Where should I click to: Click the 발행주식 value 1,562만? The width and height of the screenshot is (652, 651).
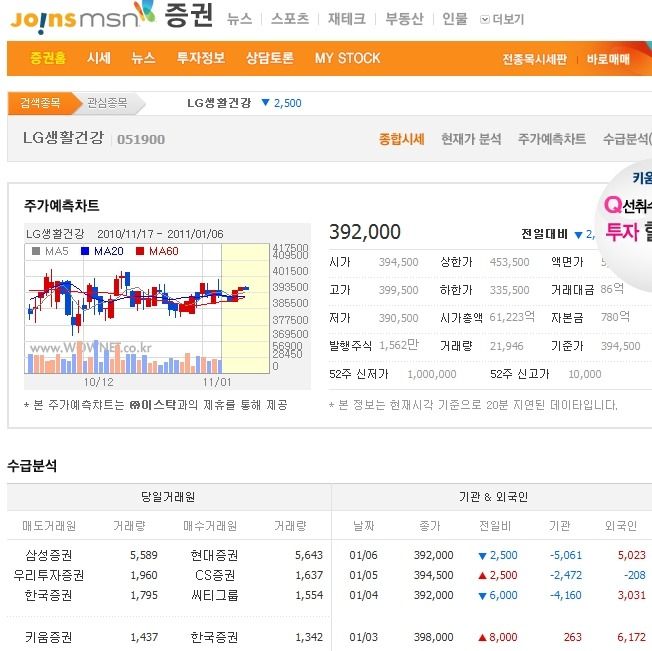(x=399, y=345)
